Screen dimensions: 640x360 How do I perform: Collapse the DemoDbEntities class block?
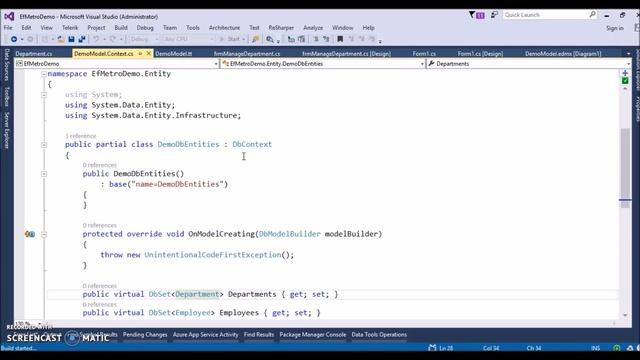(x=44, y=144)
